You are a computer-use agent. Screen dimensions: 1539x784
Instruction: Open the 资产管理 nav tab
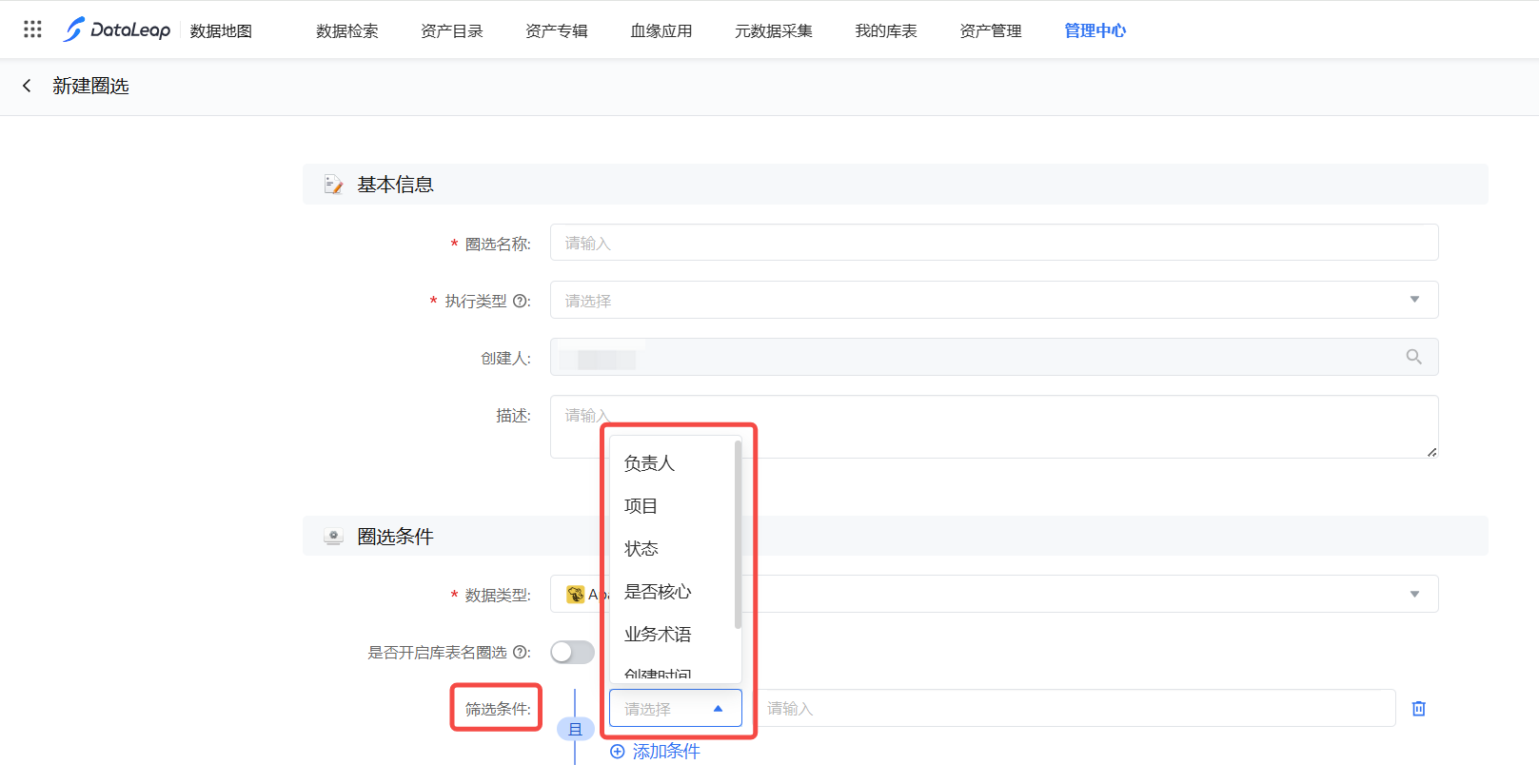[x=991, y=30]
